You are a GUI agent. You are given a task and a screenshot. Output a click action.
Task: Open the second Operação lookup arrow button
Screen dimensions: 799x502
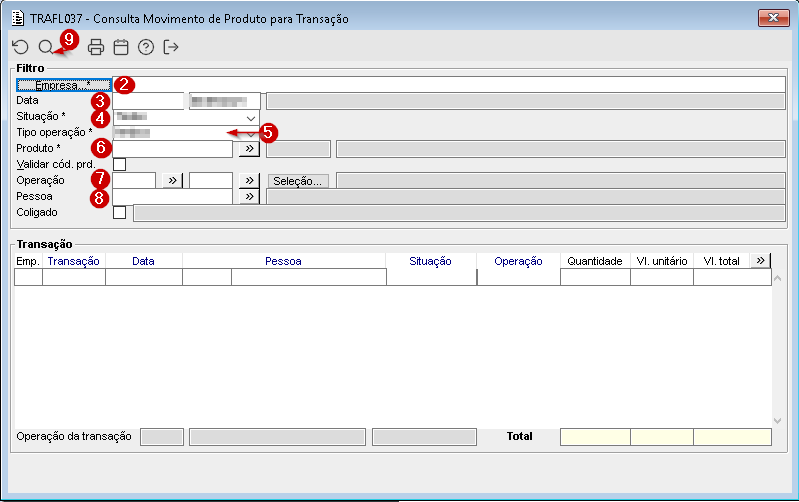(x=249, y=181)
